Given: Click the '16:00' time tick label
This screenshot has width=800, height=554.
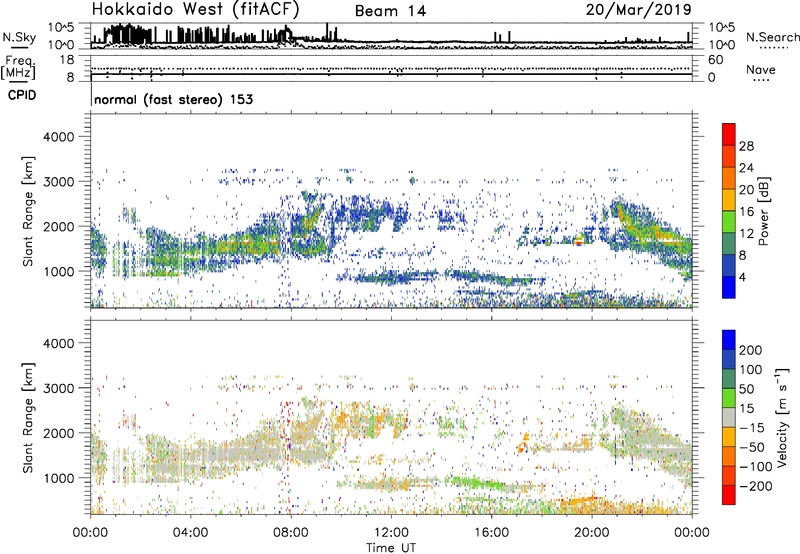Looking at the screenshot, I should click(x=491, y=533).
